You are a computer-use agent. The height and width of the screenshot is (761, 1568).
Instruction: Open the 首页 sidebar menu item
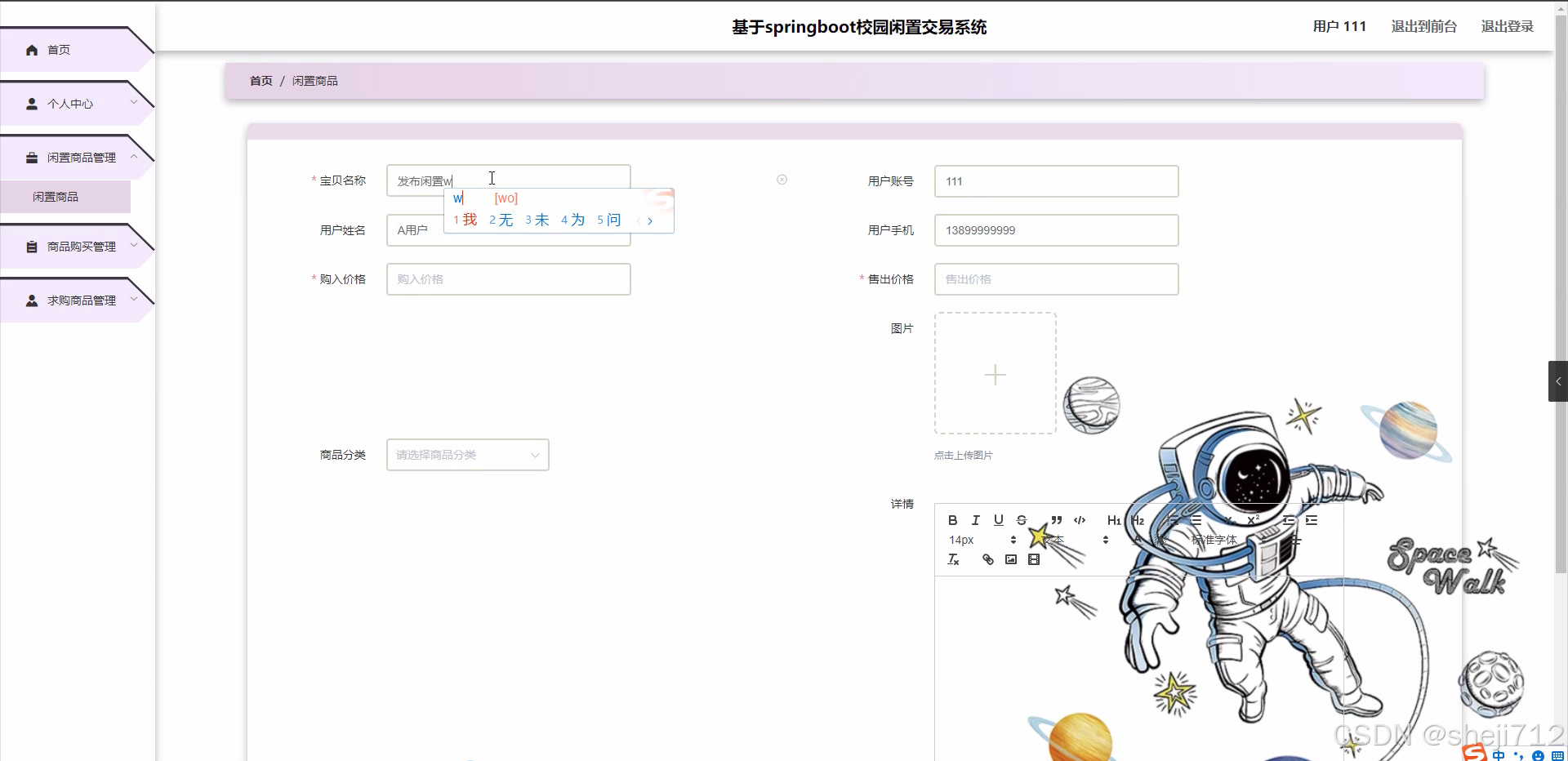pos(77,50)
